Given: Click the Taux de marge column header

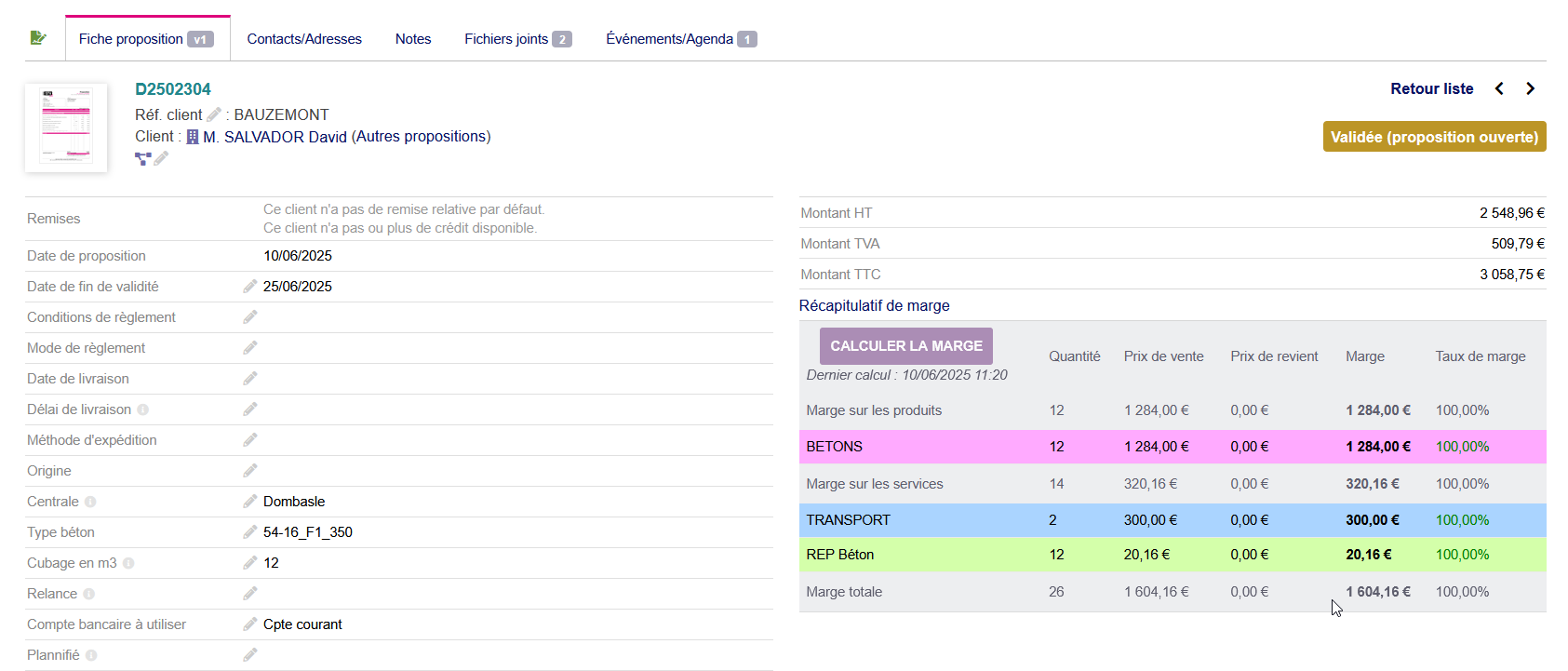Looking at the screenshot, I should (1481, 356).
